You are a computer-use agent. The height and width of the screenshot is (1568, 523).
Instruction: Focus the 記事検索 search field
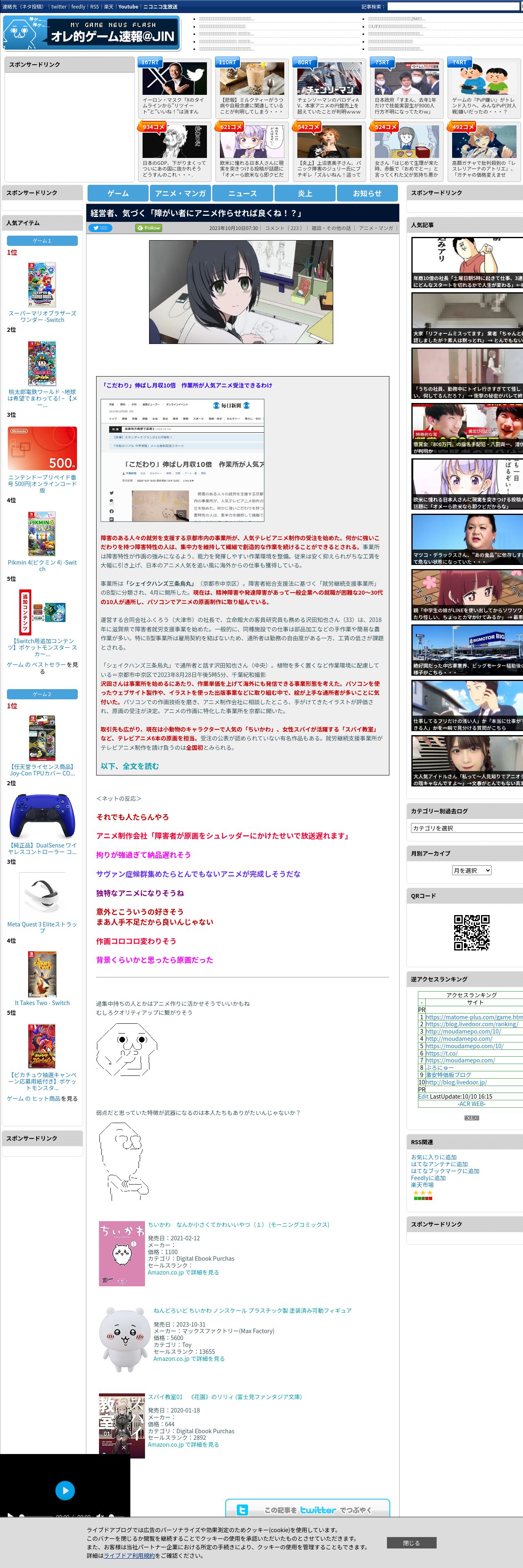point(454,7)
